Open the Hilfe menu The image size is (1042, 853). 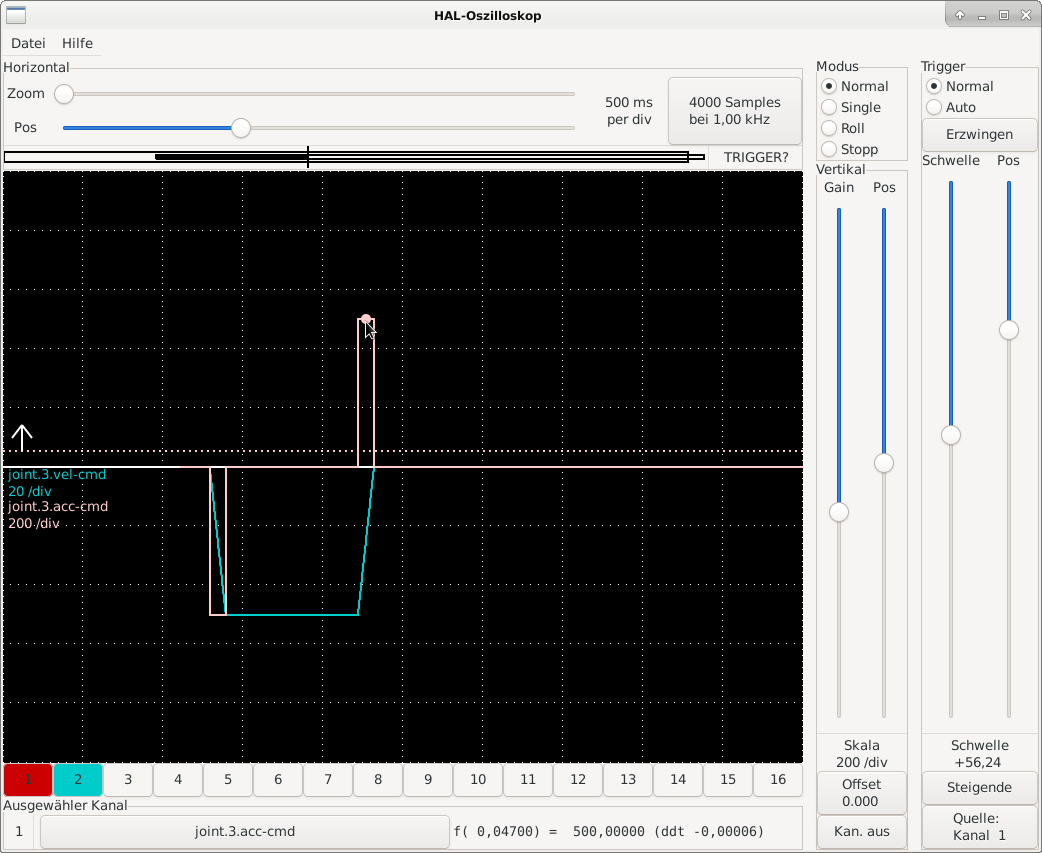[x=77, y=43]
